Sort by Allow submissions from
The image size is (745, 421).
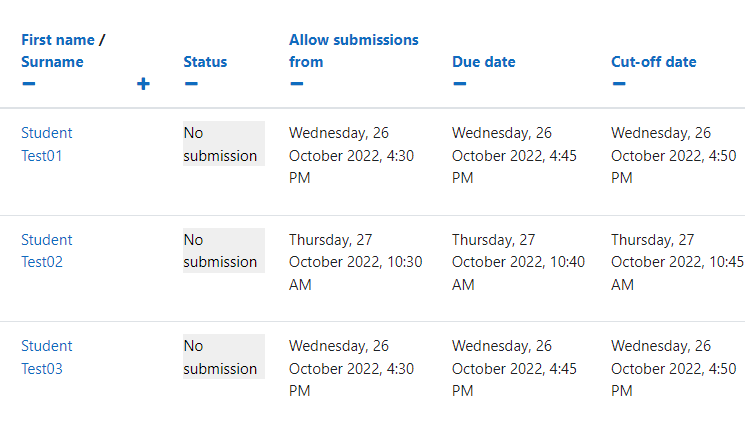click(x=353, y=51)
